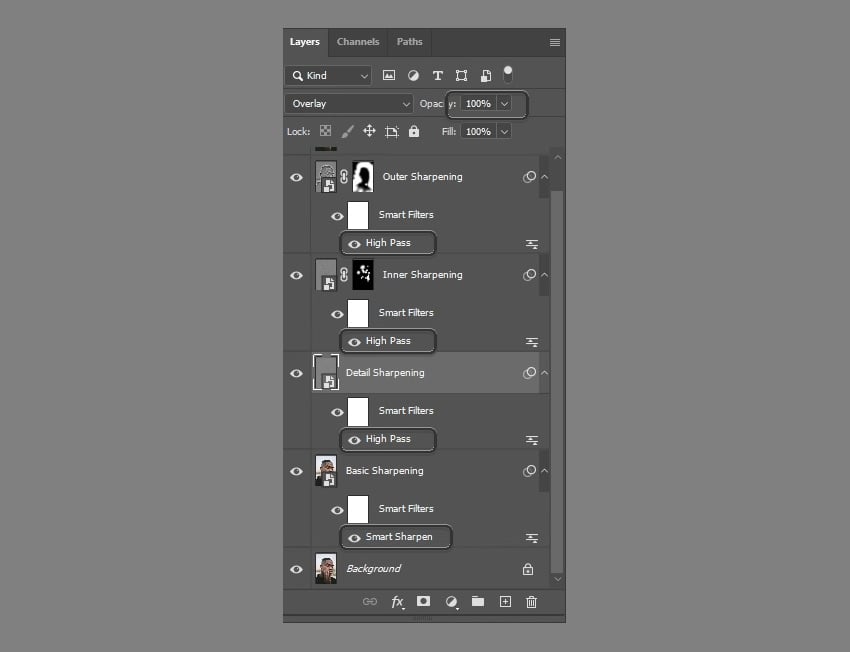Click the Fill percentage field
The height and width of the screenshot is (652, 850).
pos(478,131)
